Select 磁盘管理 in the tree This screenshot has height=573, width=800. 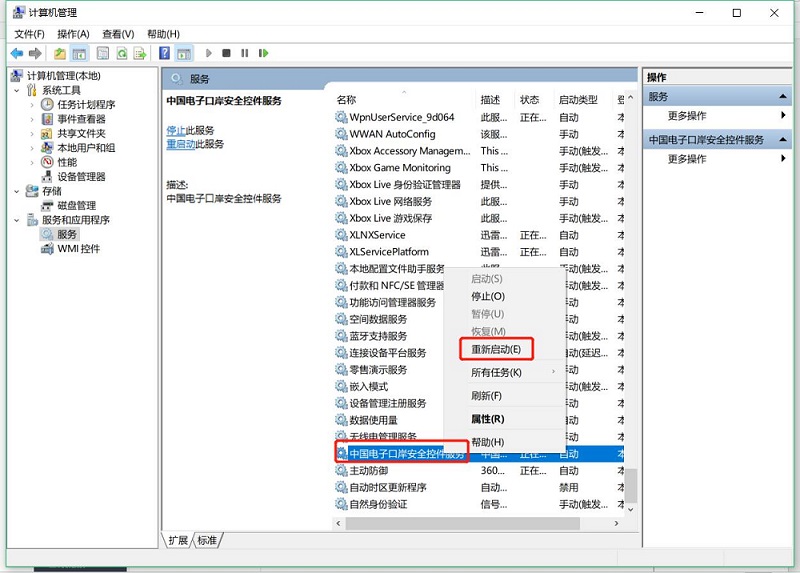click(x=78, y=206)
